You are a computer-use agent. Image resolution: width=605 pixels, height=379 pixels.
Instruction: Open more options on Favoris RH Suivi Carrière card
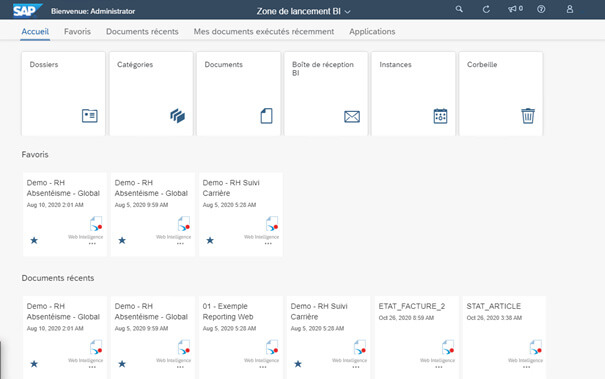[268, 244]
